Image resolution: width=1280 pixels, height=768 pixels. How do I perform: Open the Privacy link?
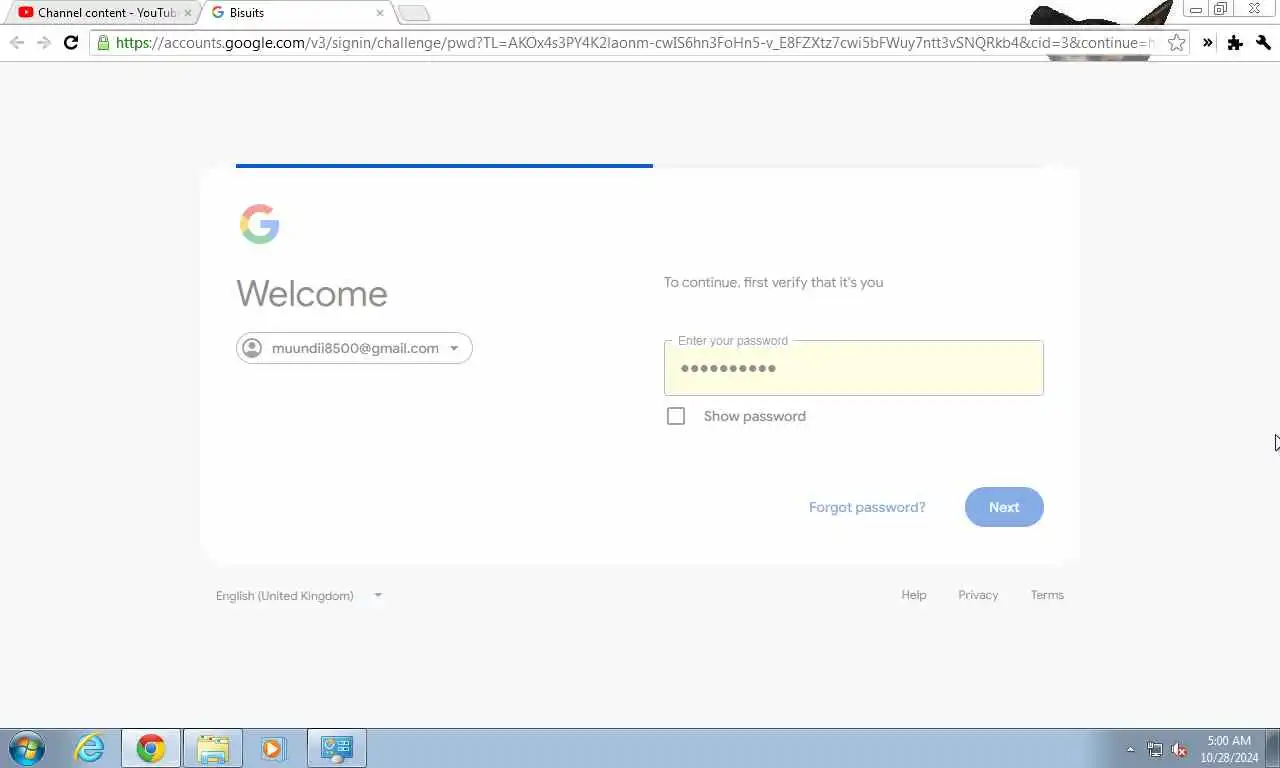tap(978, 595)
